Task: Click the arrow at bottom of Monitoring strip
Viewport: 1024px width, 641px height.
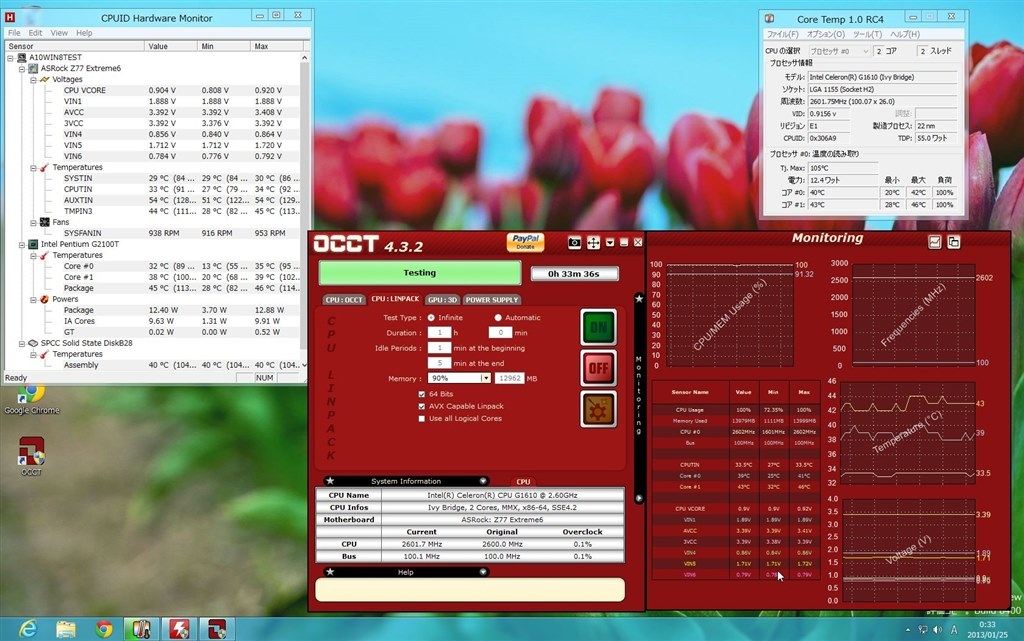Action: [x=639, y=498]
